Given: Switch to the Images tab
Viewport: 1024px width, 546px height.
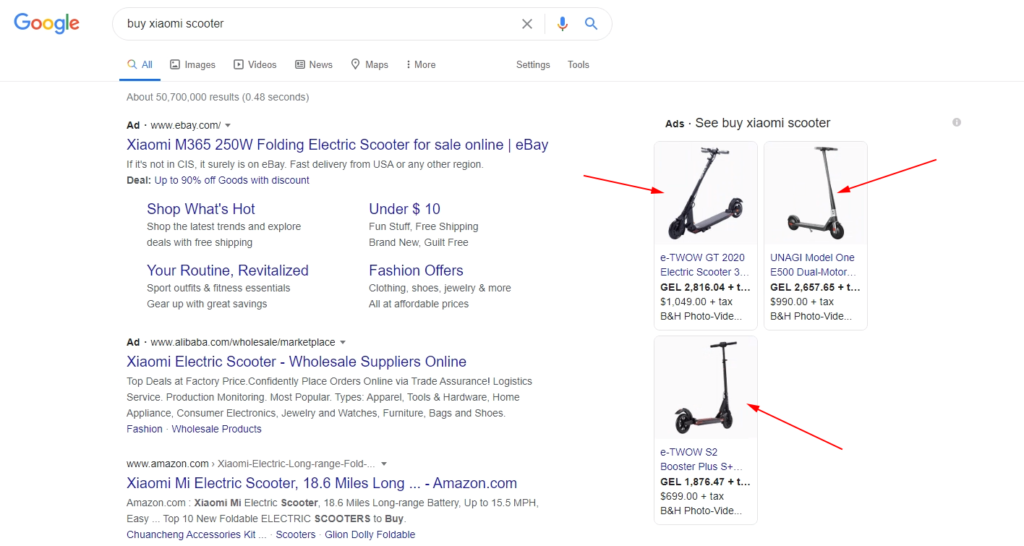Looking at the screenshot, I should pyautogui.click(x=193, y=65).
